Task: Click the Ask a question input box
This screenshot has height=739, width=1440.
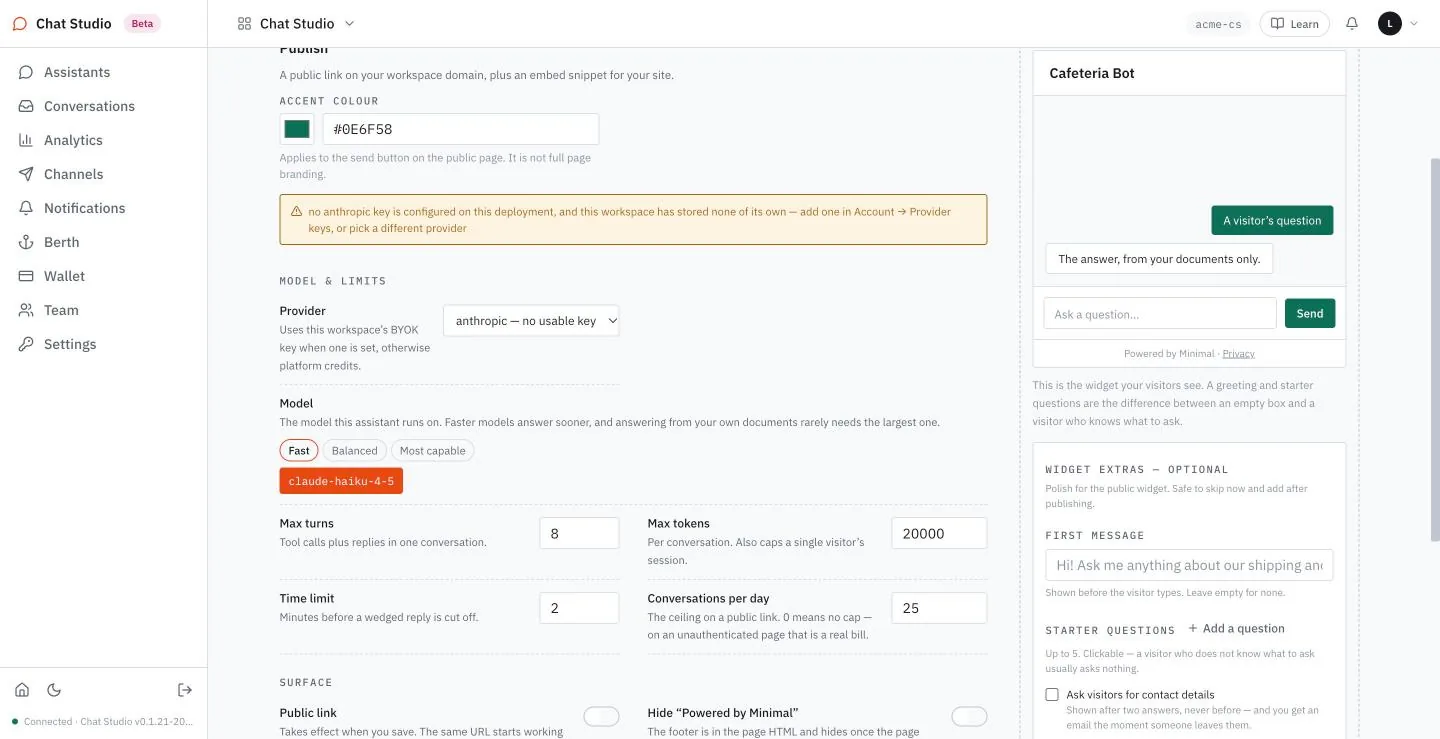Action: coord(1160,314)
